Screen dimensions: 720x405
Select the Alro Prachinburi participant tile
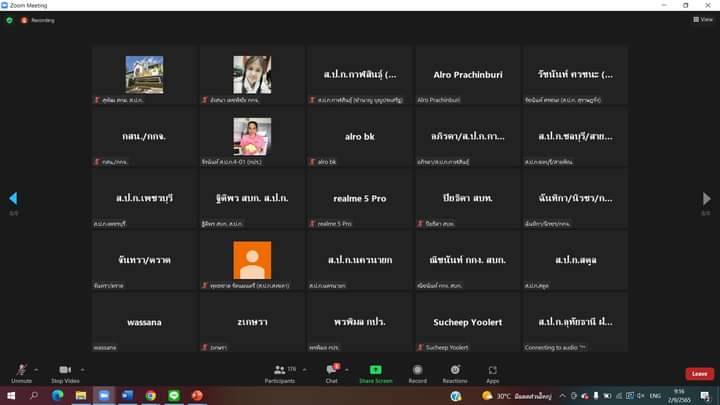pyautogui.click(x=467, y=75)
